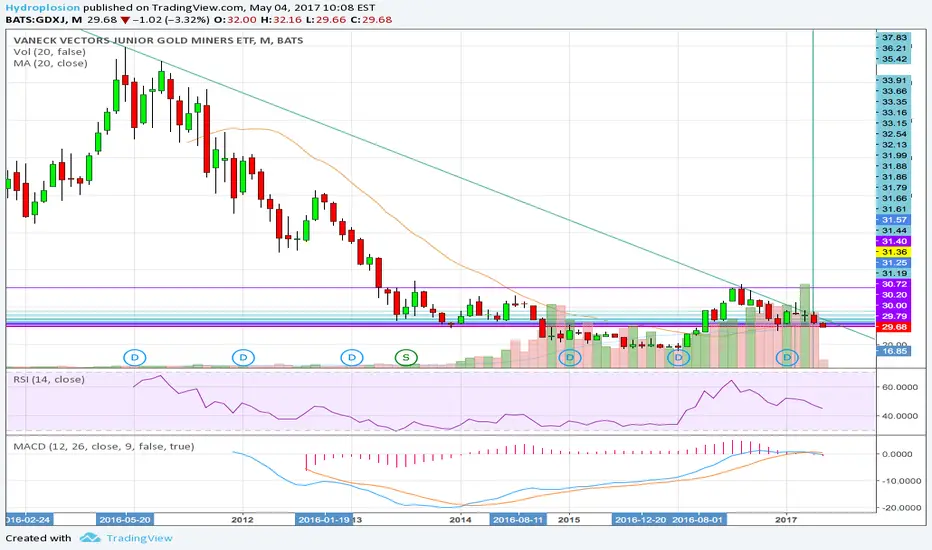Image resolution: width=932 pixels, height=550 pixels.
Task: Select the RSI (14, close) pane label
Action: 49,379
